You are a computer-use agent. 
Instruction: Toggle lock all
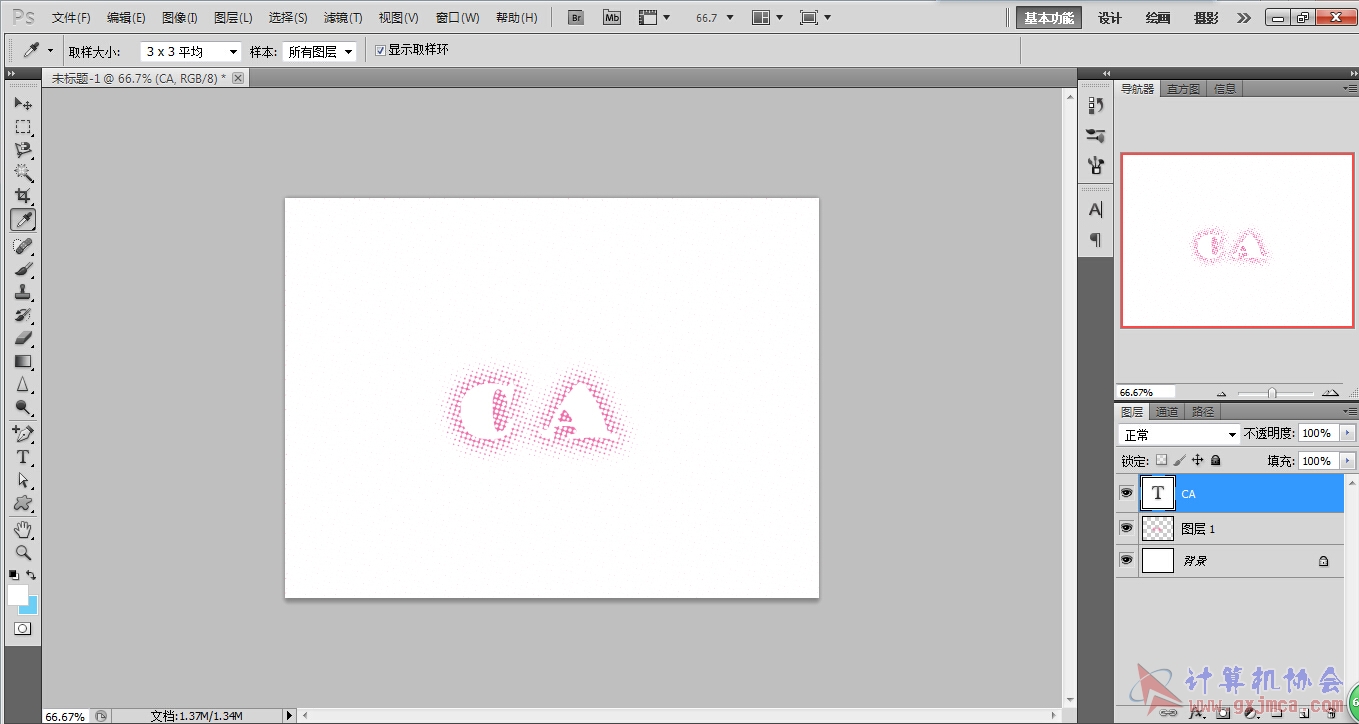coord(1215,460)
